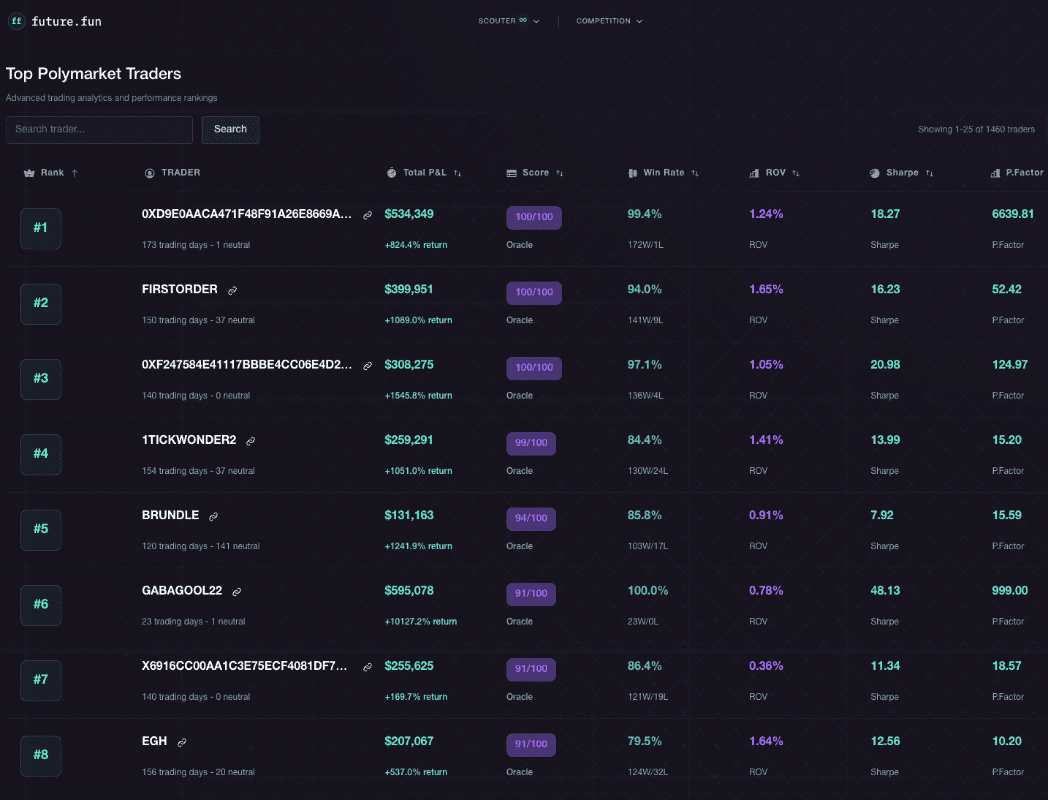This screenshot has height=800, width=1048.
Task: Sort by ROV column header
Action: point(776,173)
